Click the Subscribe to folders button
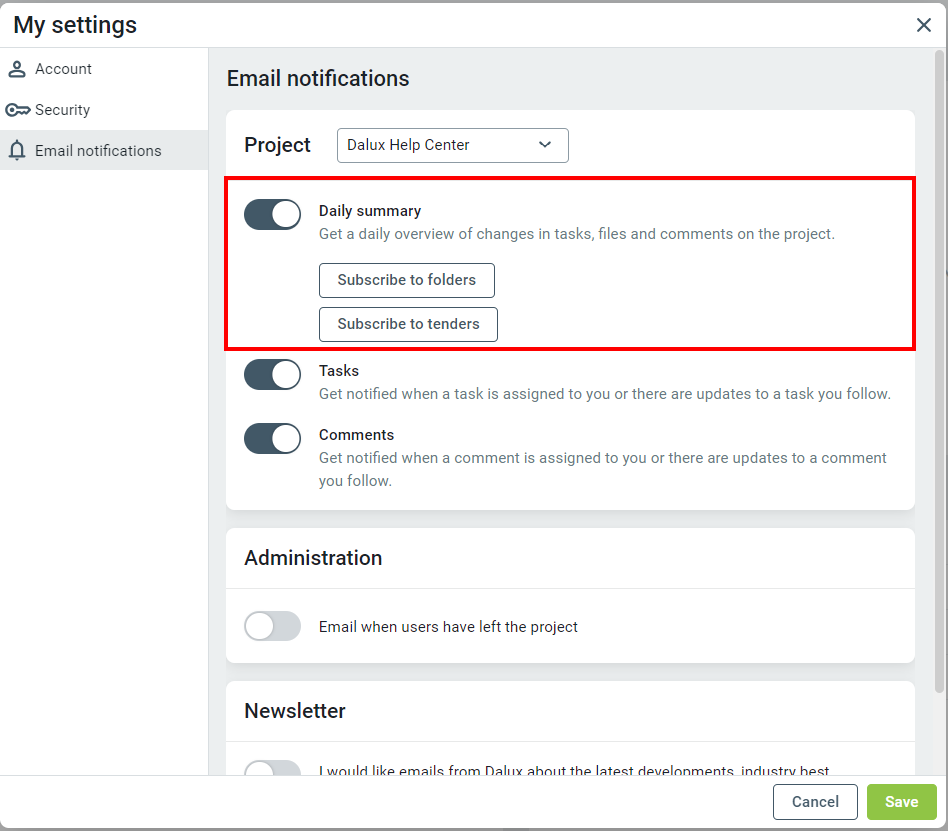Image resolution: width=948 pixels, height=831 pixels. click(406, 280)
